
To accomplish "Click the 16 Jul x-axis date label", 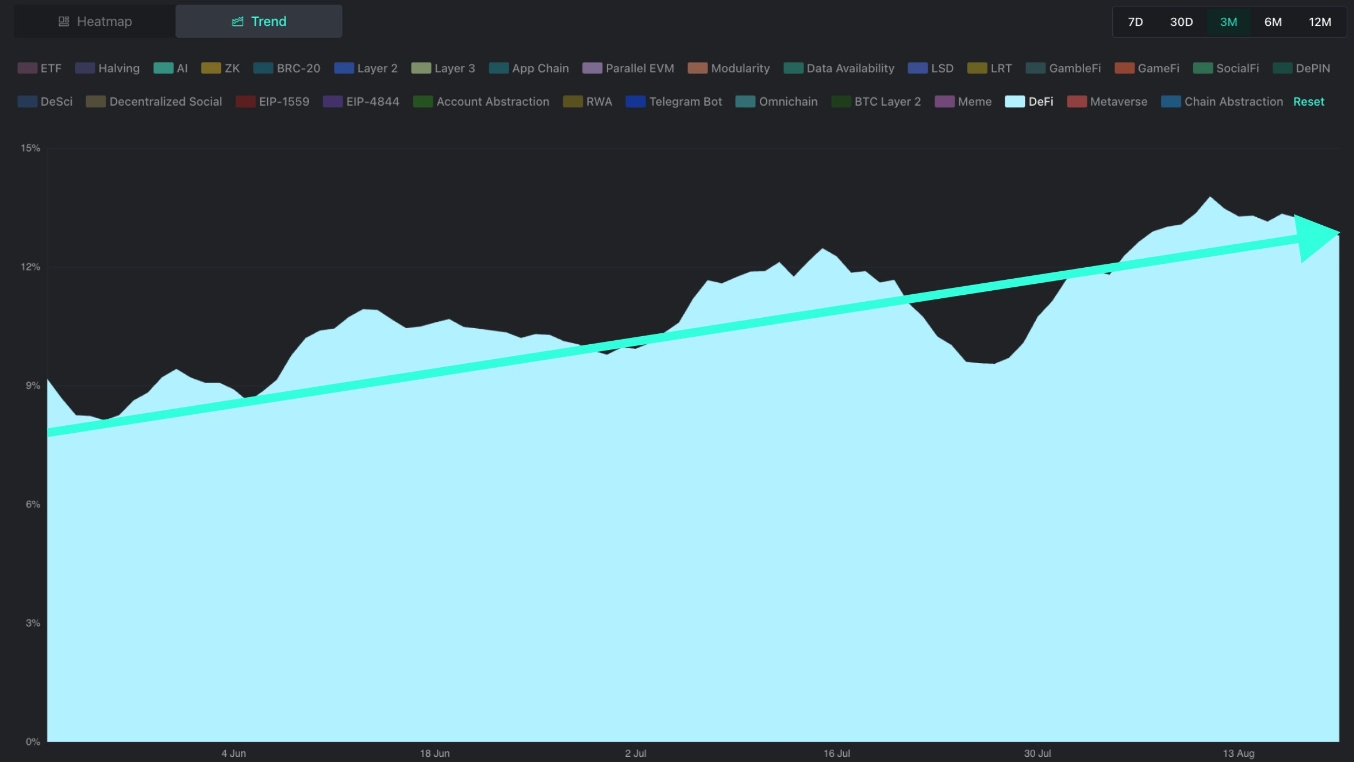I will [x=836, y=754].
